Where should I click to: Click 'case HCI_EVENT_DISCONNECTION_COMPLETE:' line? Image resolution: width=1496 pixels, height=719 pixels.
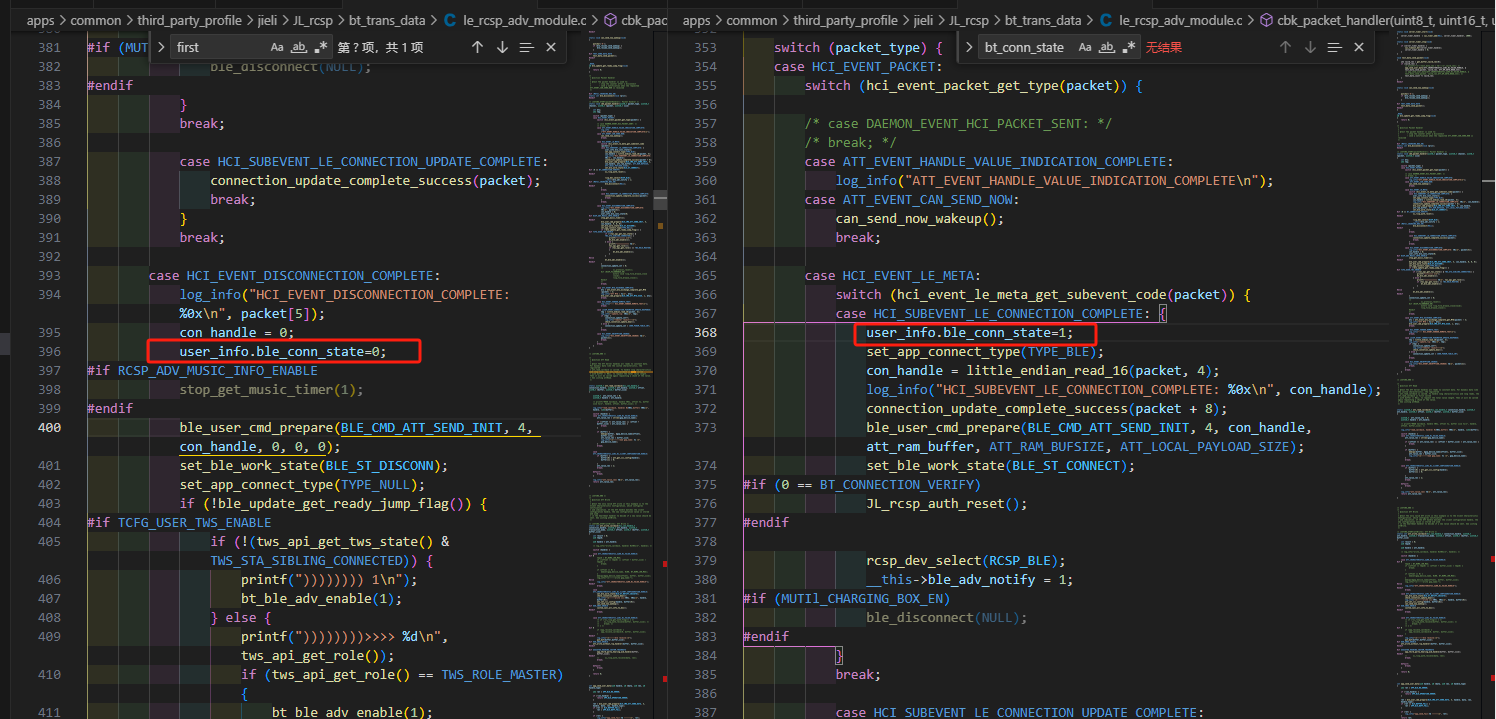(x=294, y=275)
